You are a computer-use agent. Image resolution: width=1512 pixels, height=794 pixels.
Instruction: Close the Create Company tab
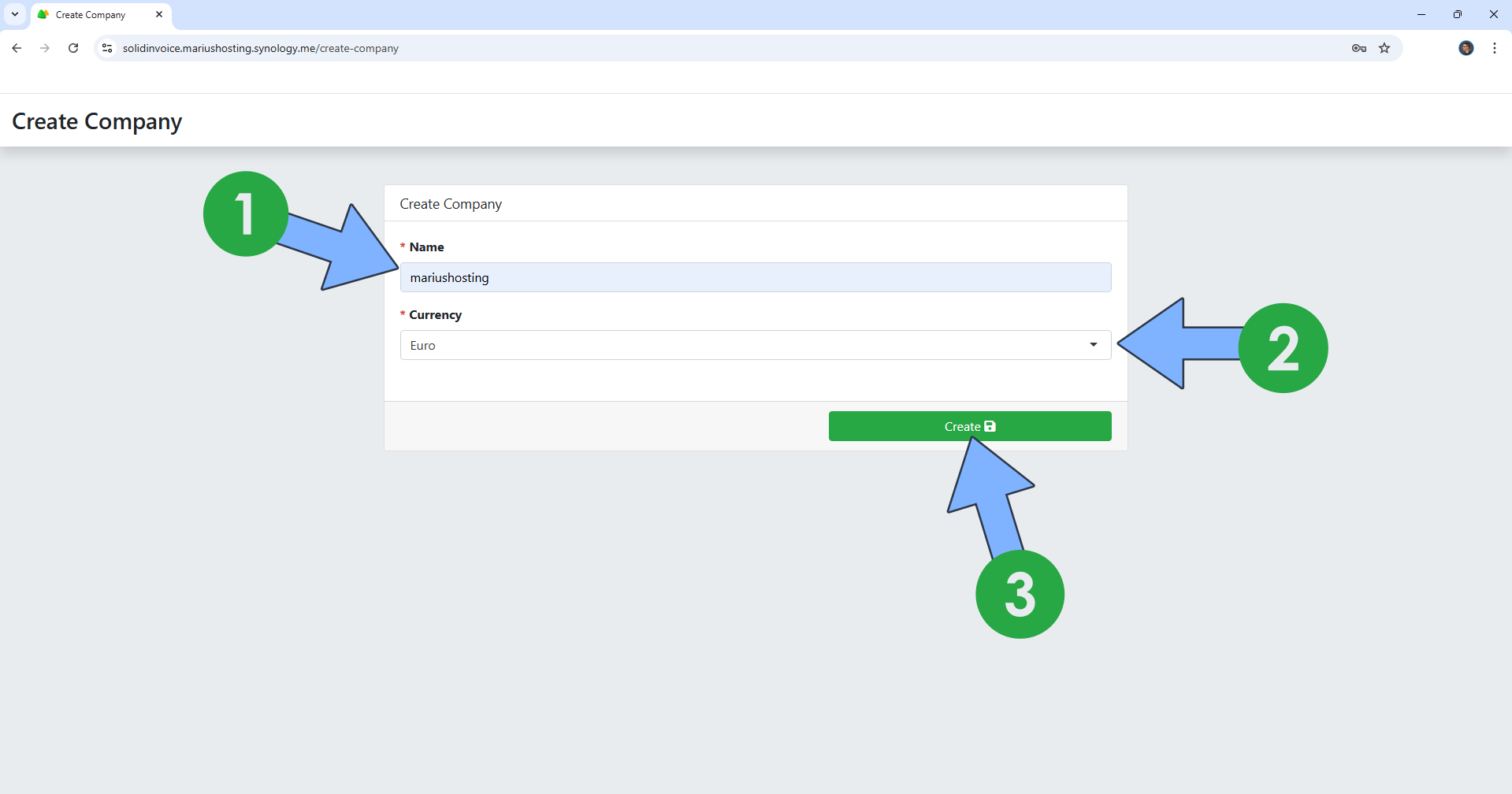[x=159, y=14]
